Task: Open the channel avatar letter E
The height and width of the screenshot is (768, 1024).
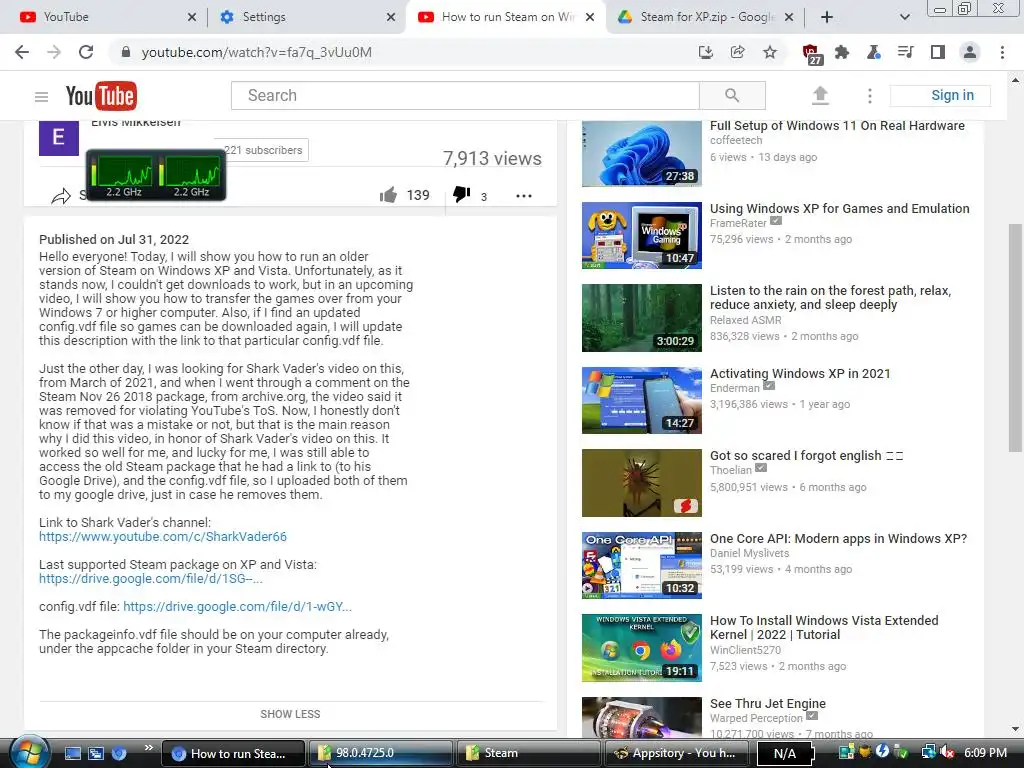Action: click(59, 138)
